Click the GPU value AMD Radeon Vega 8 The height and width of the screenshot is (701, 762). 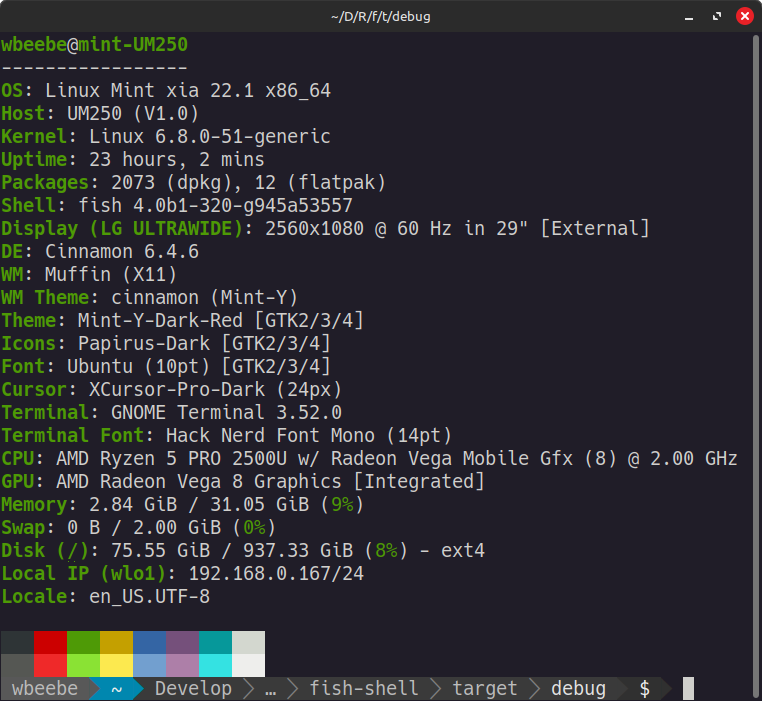[149, 481]
